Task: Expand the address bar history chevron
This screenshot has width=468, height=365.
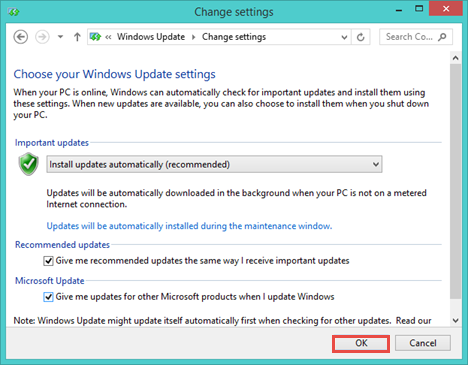Action: [344, 37]
